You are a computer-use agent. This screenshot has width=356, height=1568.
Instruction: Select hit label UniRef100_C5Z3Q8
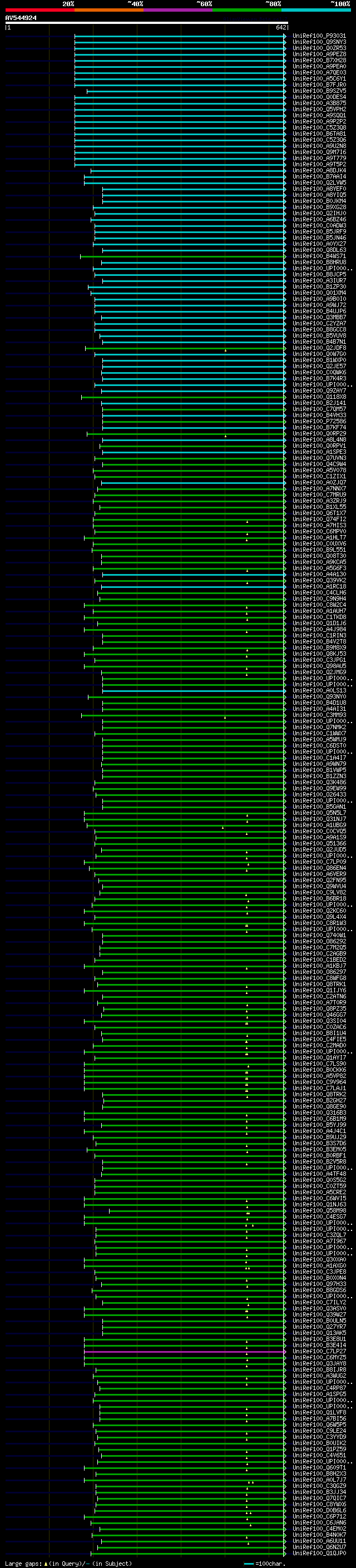[319, 128]
